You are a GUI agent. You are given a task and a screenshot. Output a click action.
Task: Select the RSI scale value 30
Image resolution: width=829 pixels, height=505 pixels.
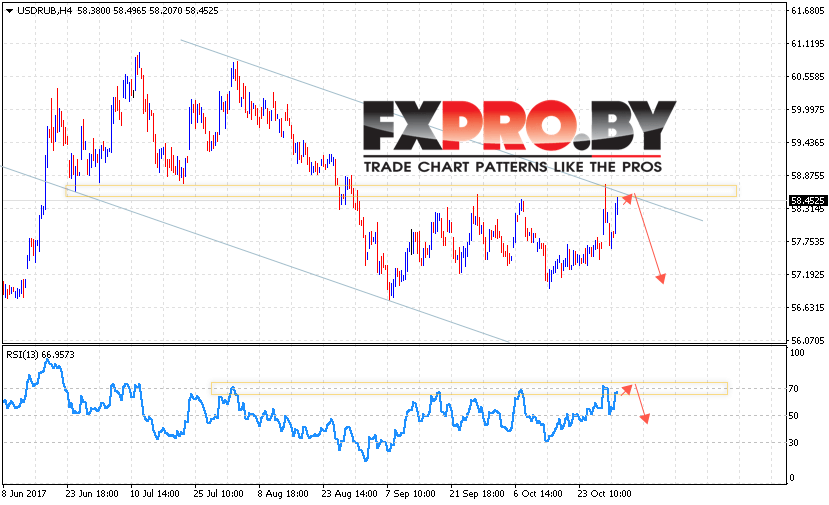794,443
